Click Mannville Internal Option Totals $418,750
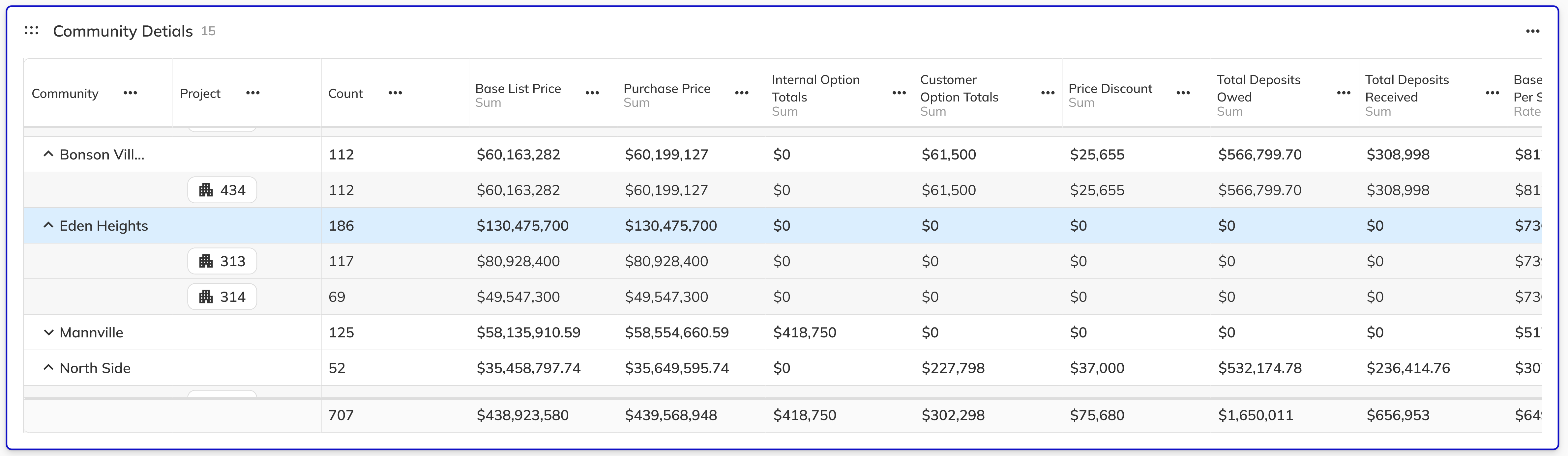This screenshot has width=1568, height=456. click(805, 332)
